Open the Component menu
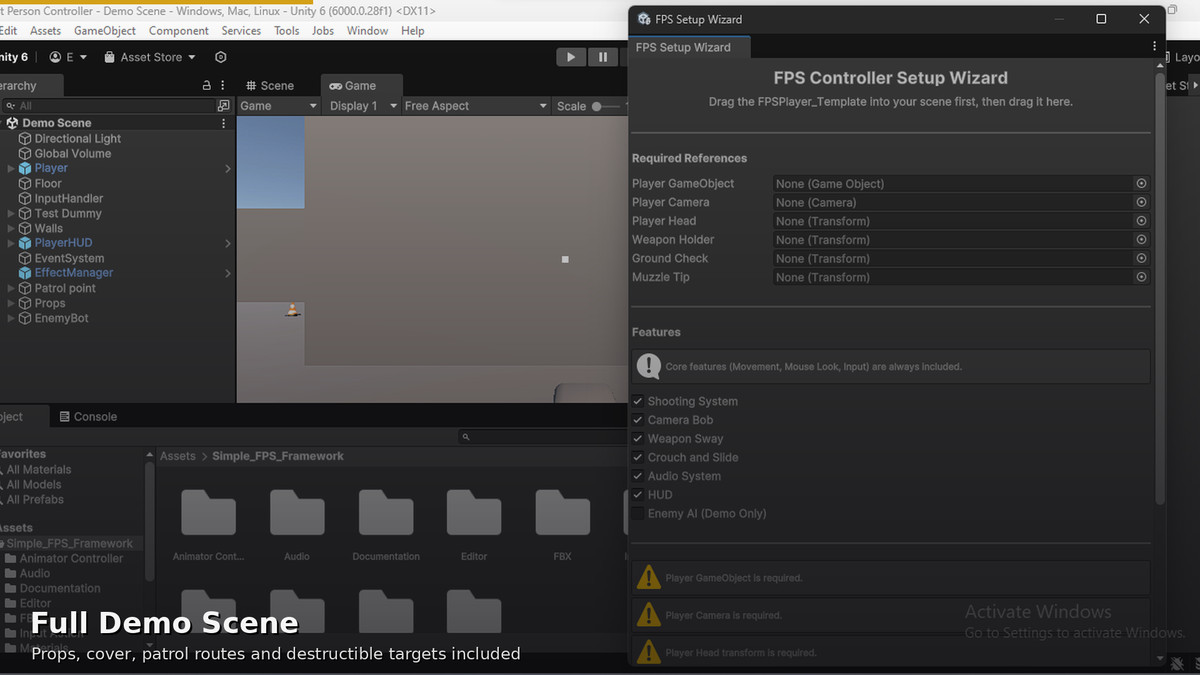1200x675 pixels. [x=179, y=31]
